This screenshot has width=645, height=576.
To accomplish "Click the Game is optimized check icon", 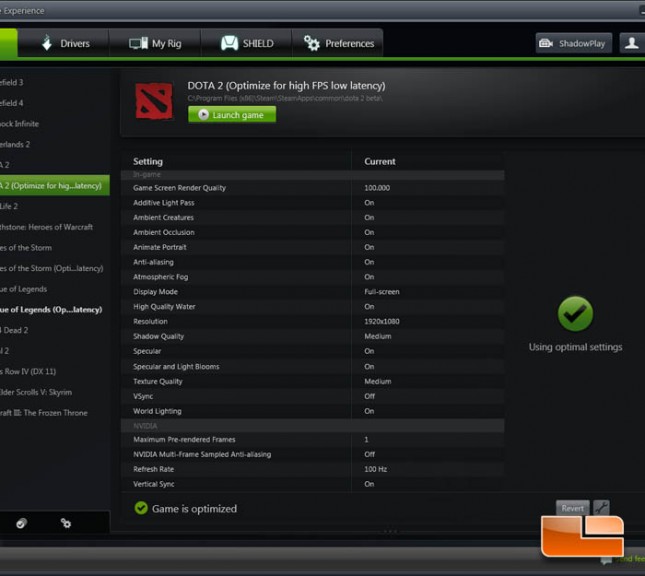I will pyautogui.click(x=141, y=509).
